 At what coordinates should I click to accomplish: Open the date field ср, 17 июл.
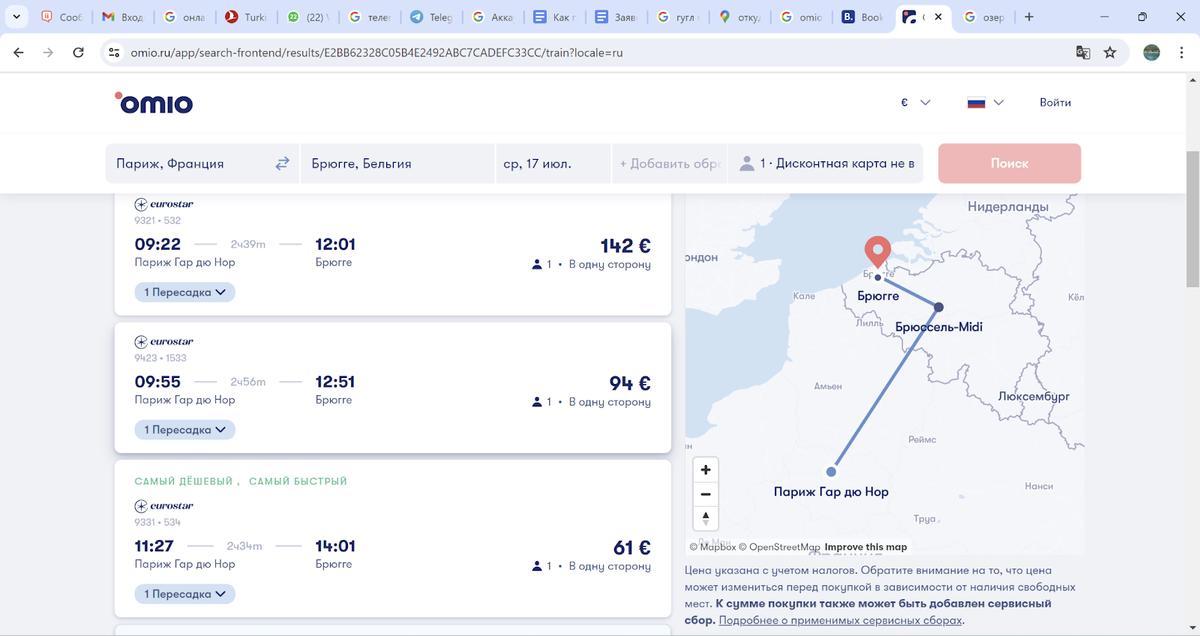pyautogui.click(x=553, y=164)
